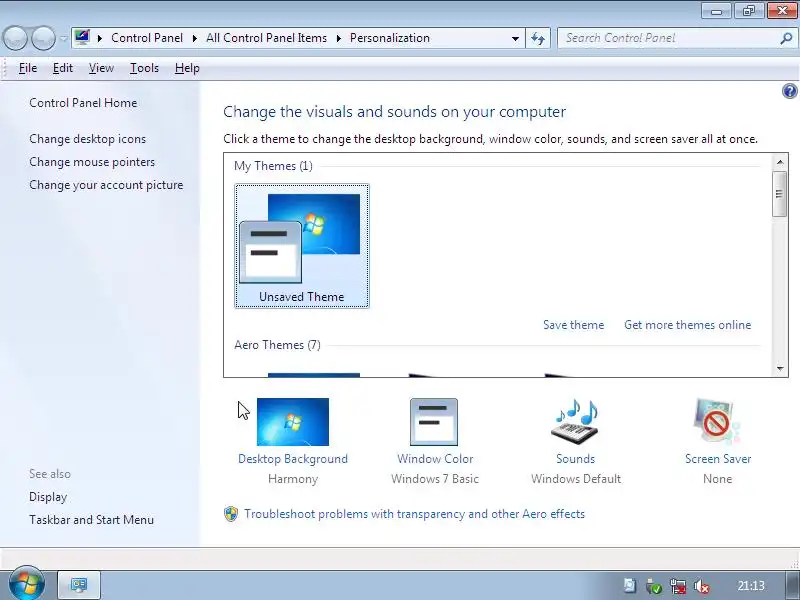Click the muted volume tray icon

click(702, 586)
